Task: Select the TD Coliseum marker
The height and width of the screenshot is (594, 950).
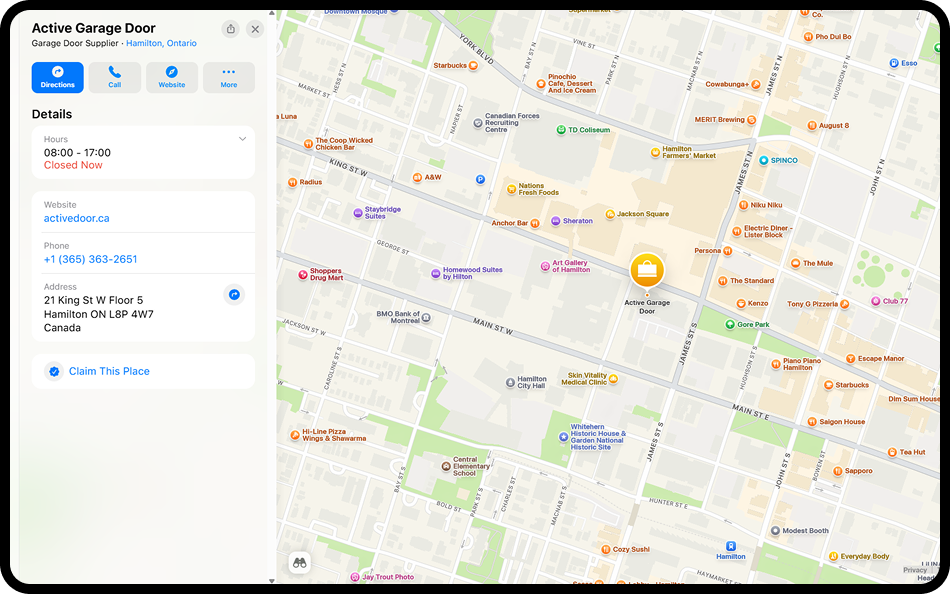Action: coord(561,130)
